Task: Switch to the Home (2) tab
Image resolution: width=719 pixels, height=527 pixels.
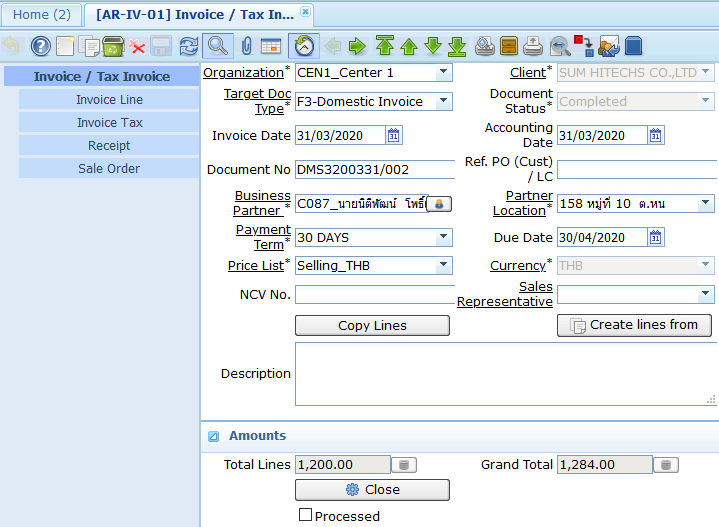Action: pyautogui.click(x=42, y=15)
